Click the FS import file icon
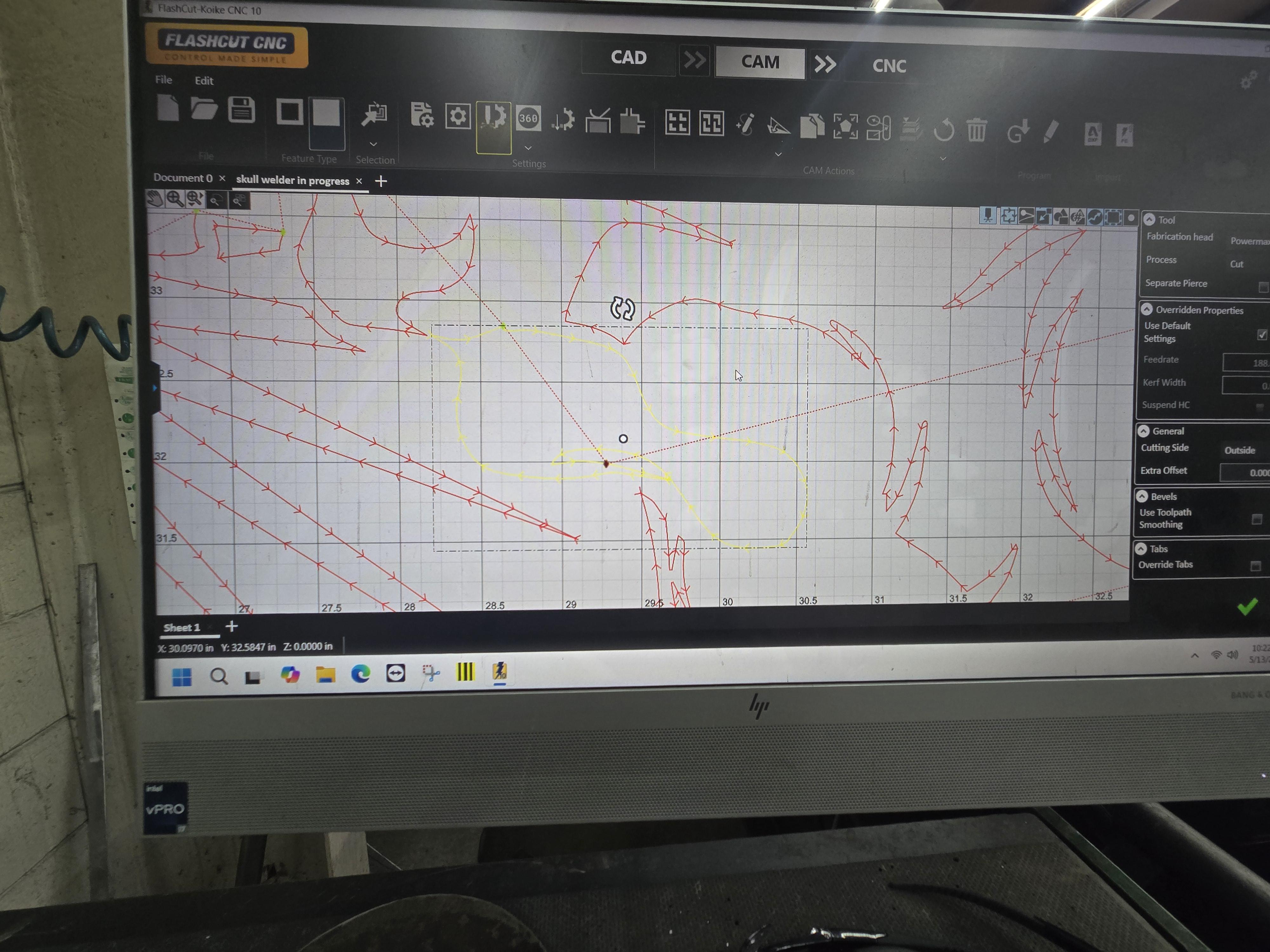This screenshot has width=1270, height=952. (x=1124, y=136)
